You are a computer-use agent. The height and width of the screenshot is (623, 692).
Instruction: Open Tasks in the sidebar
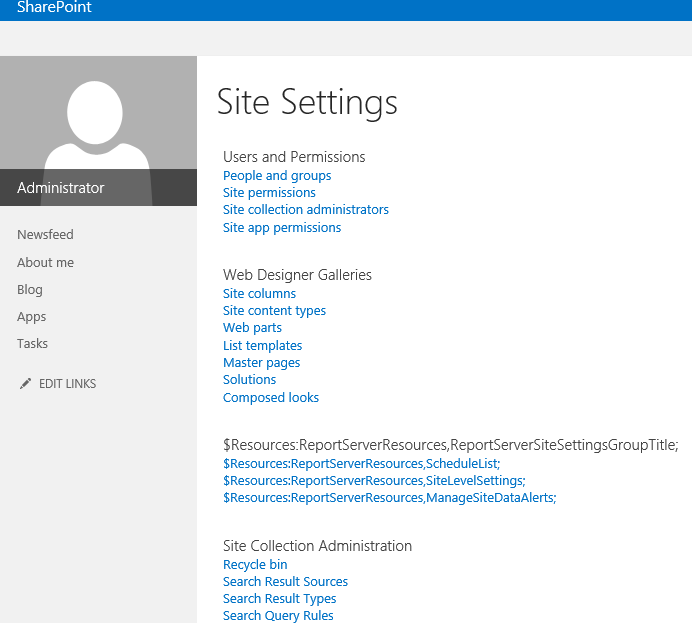point(32,344)
